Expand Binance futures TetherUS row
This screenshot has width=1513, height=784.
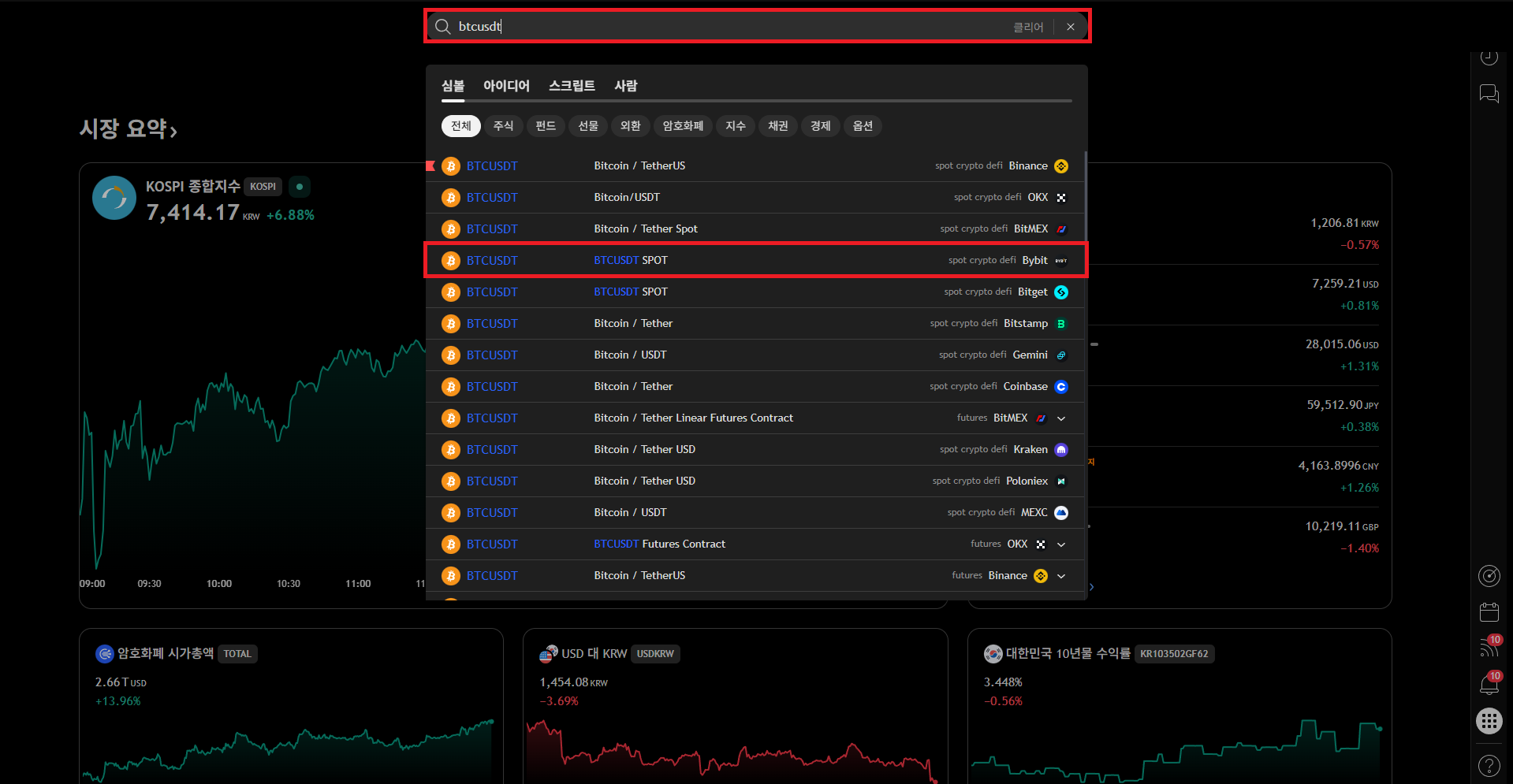pyautogui.click(x=1061, y=576)
